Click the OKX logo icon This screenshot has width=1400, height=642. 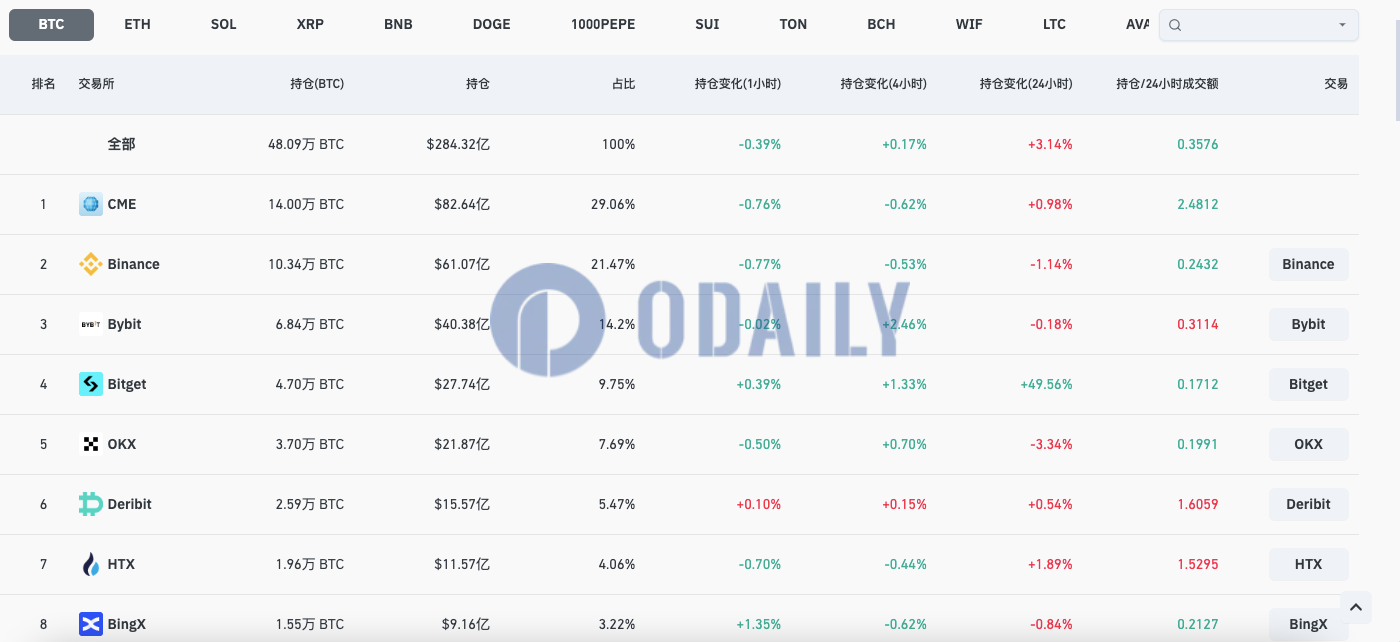[91, 444]
